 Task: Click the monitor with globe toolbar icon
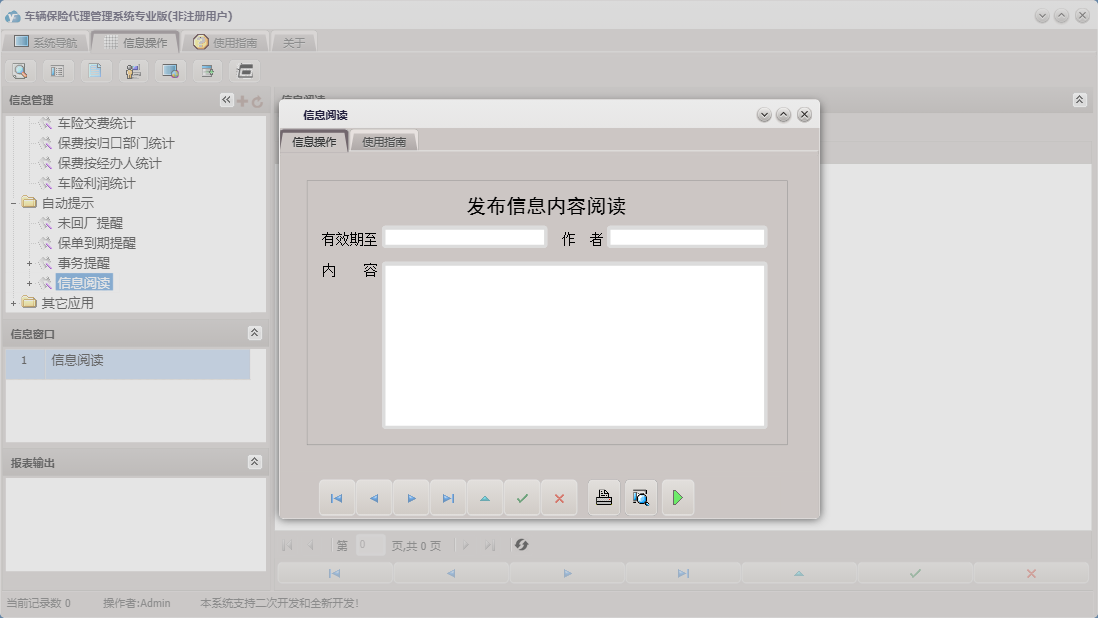pyautogui.click(x=169, y=71)
